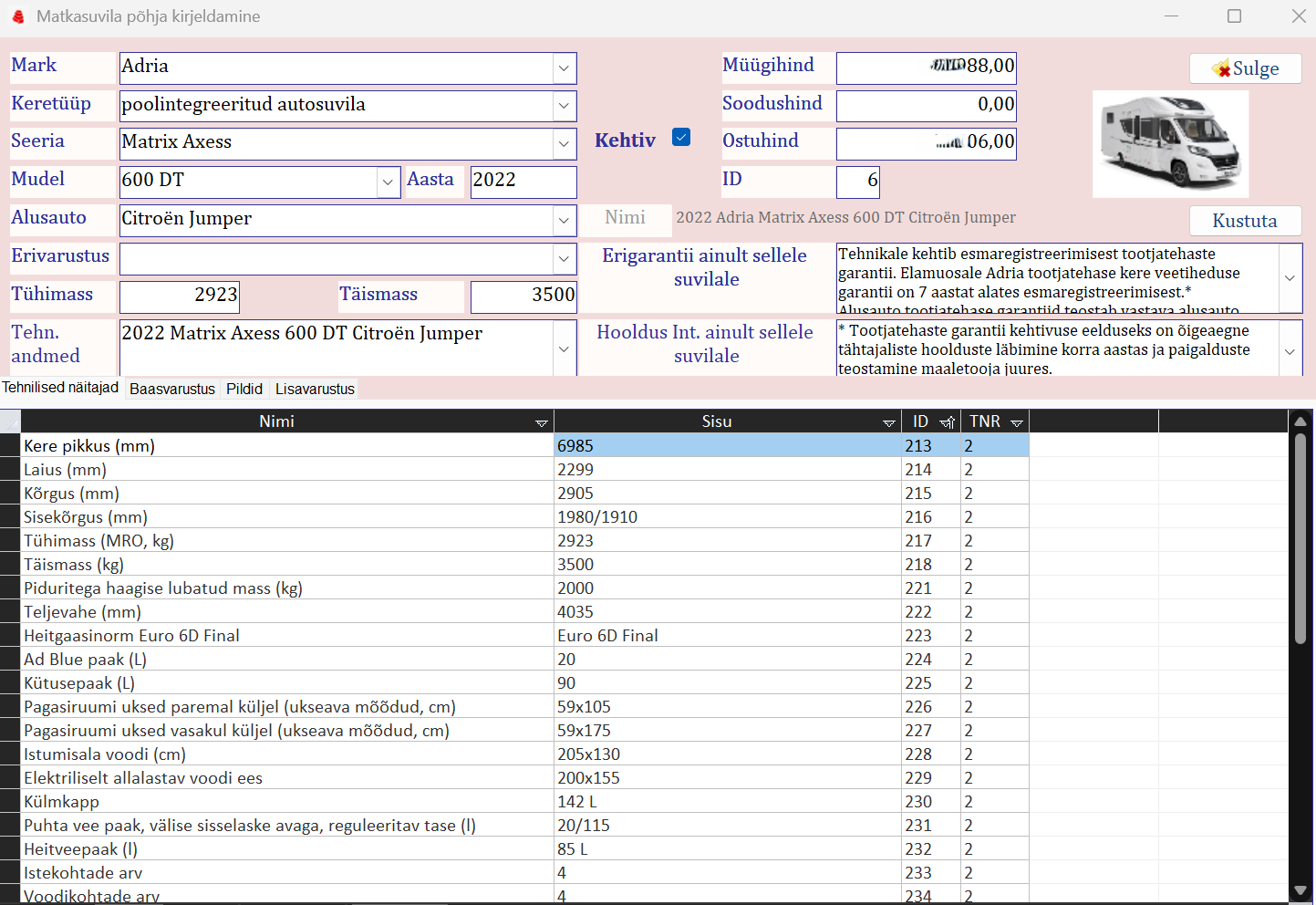
Task: Click the motorhome thumbnail image
Action: point(1171,144)
